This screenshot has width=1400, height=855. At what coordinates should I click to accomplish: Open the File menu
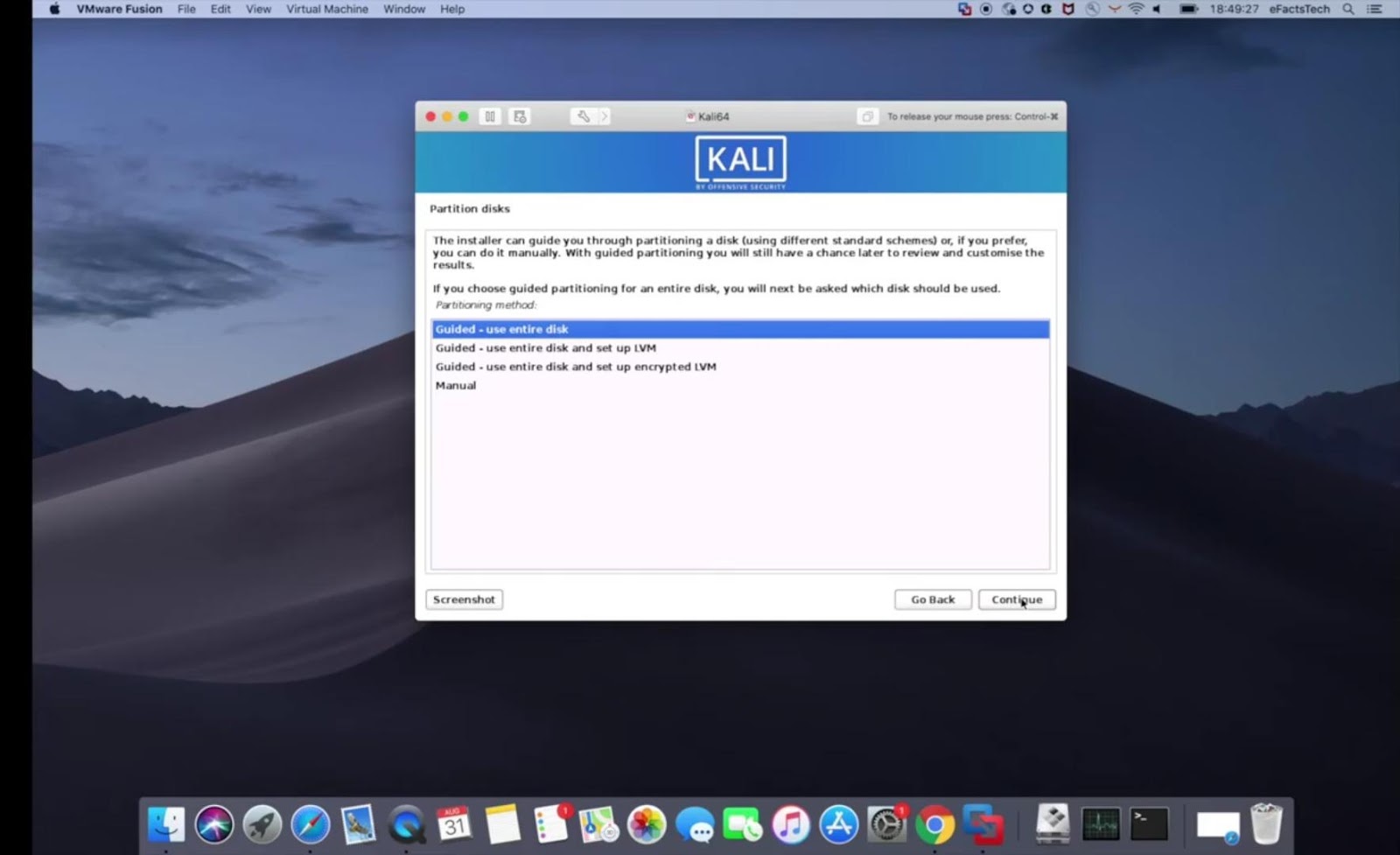(186, 9)
